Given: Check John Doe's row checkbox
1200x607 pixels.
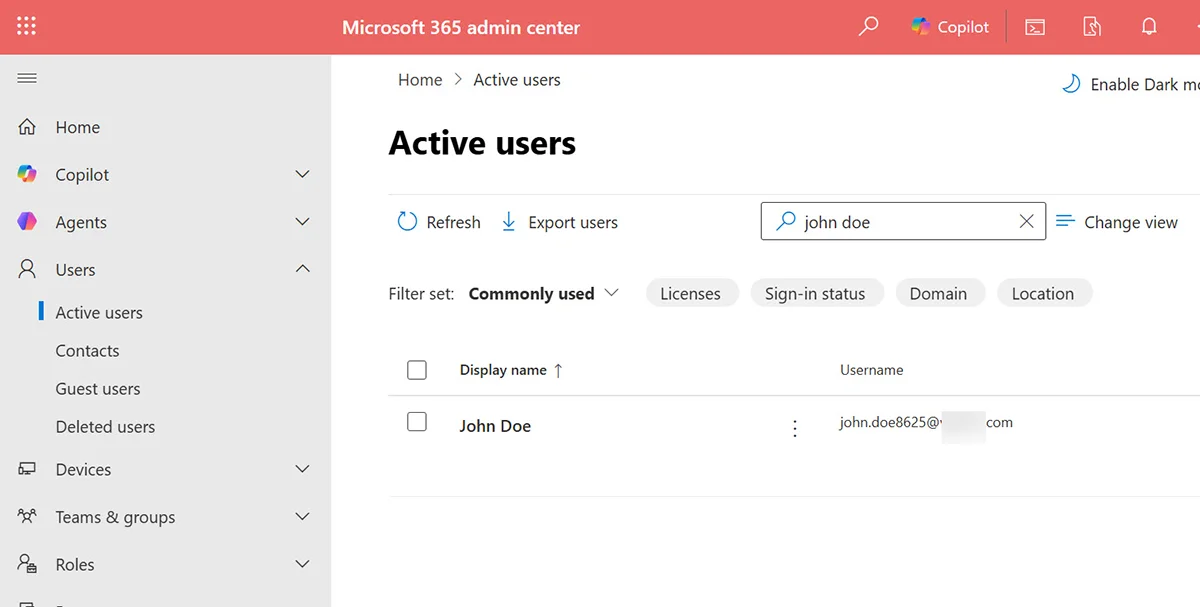Looking at the screenshot, I should coord(417,421).
